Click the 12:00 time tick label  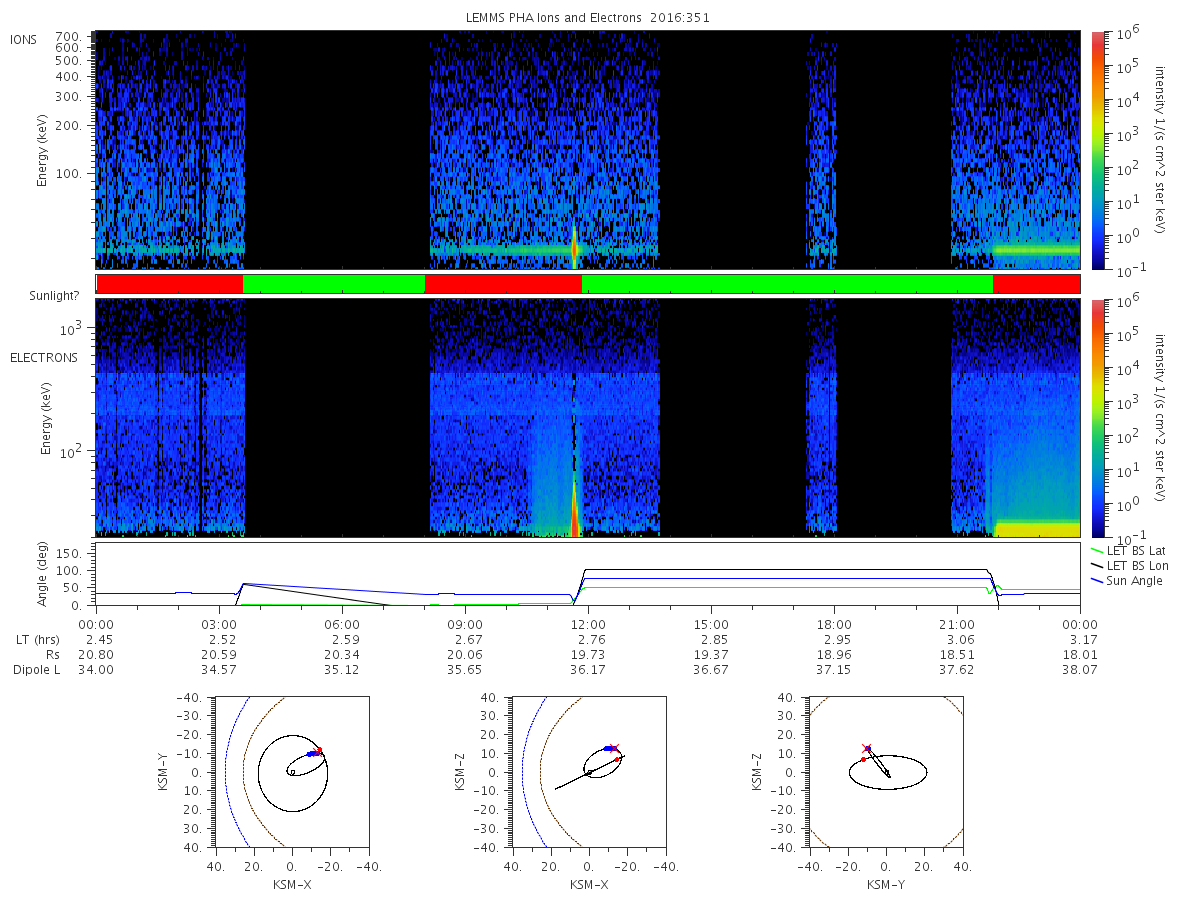point(588,625)
